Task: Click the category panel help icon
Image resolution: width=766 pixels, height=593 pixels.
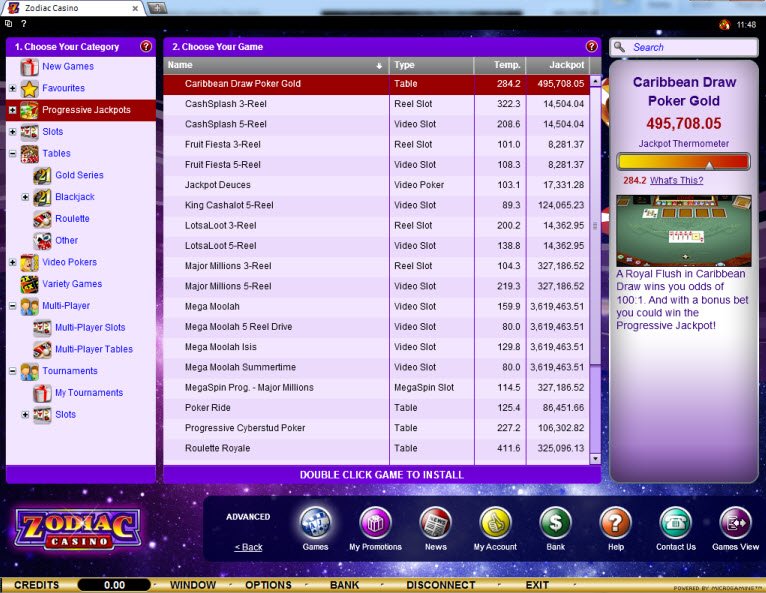Action: (x=146, y=46)
